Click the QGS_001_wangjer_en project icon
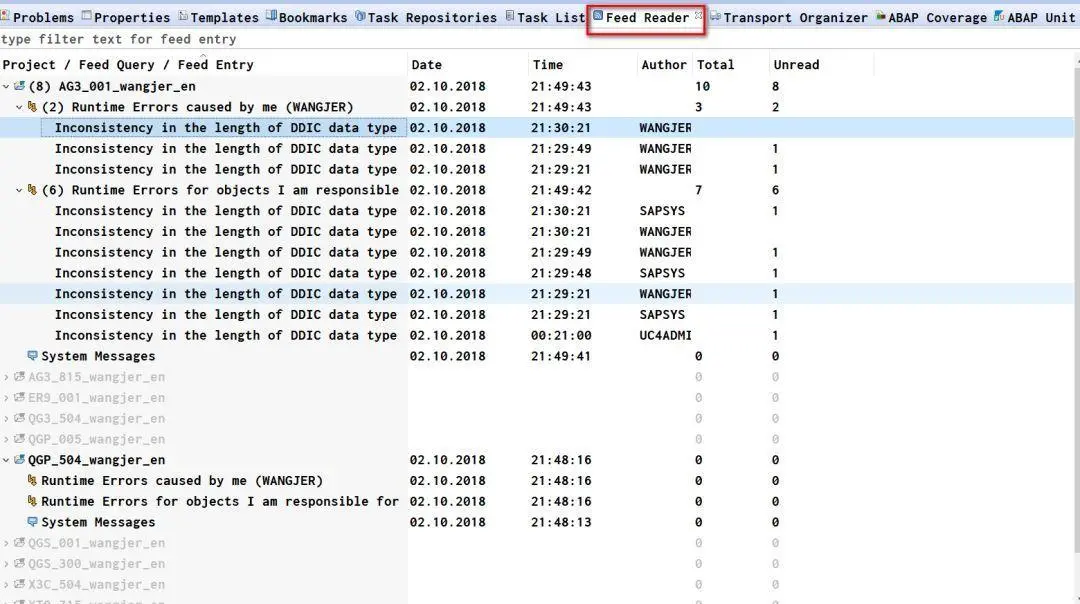This screenshot has height=604, width=1080. (x=19, y=543)
